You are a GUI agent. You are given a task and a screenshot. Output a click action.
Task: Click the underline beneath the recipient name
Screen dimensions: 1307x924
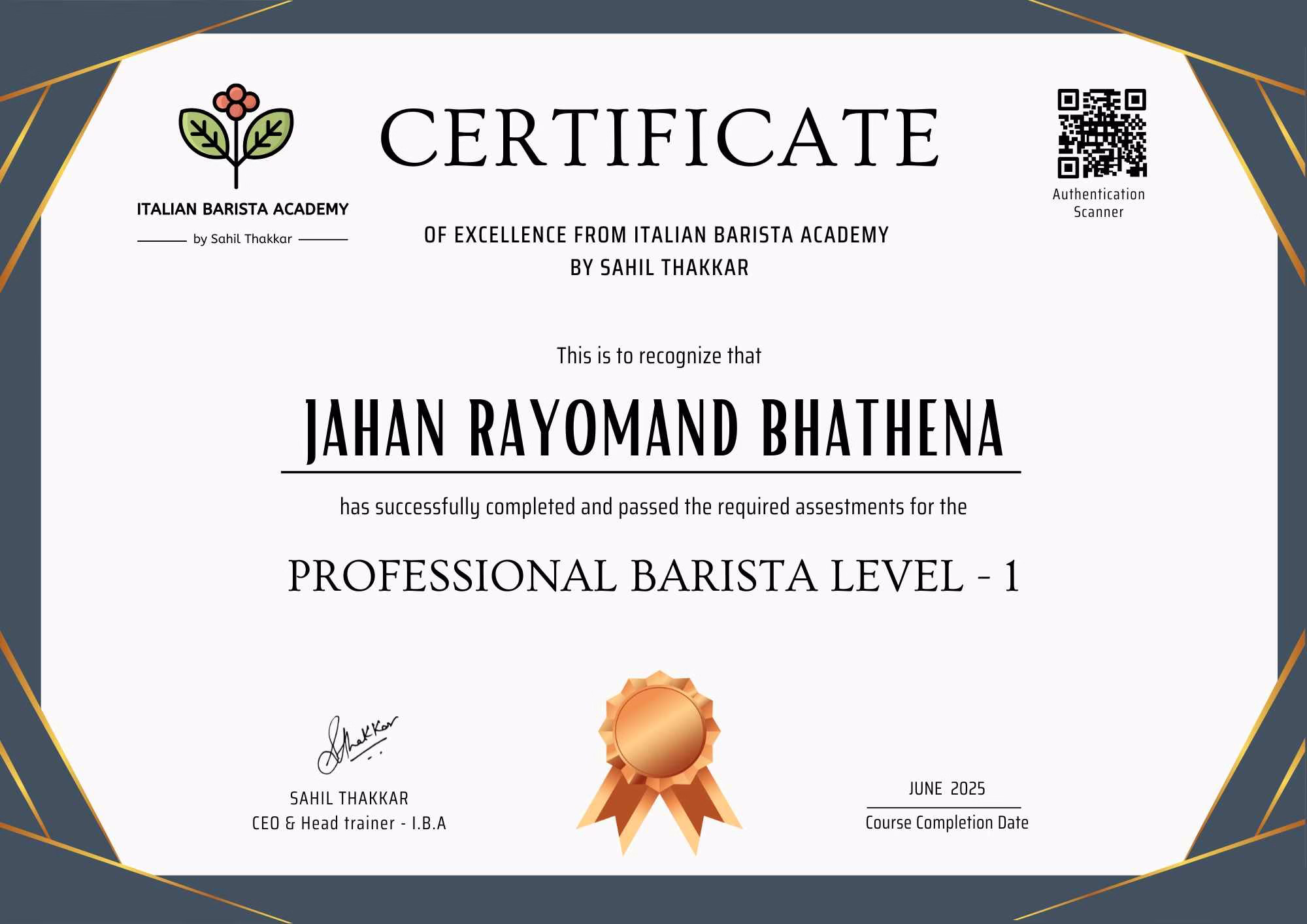pos(650,471)
